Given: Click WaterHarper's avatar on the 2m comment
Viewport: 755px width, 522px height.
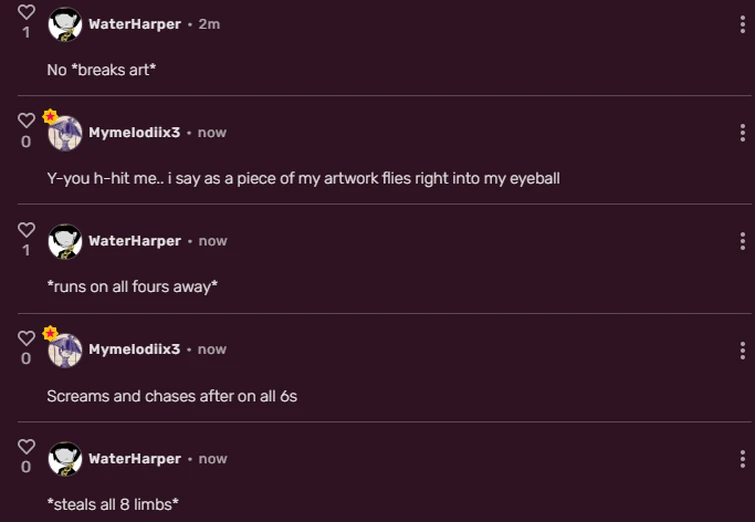Looking at the screenshot, I should (65, 24).
